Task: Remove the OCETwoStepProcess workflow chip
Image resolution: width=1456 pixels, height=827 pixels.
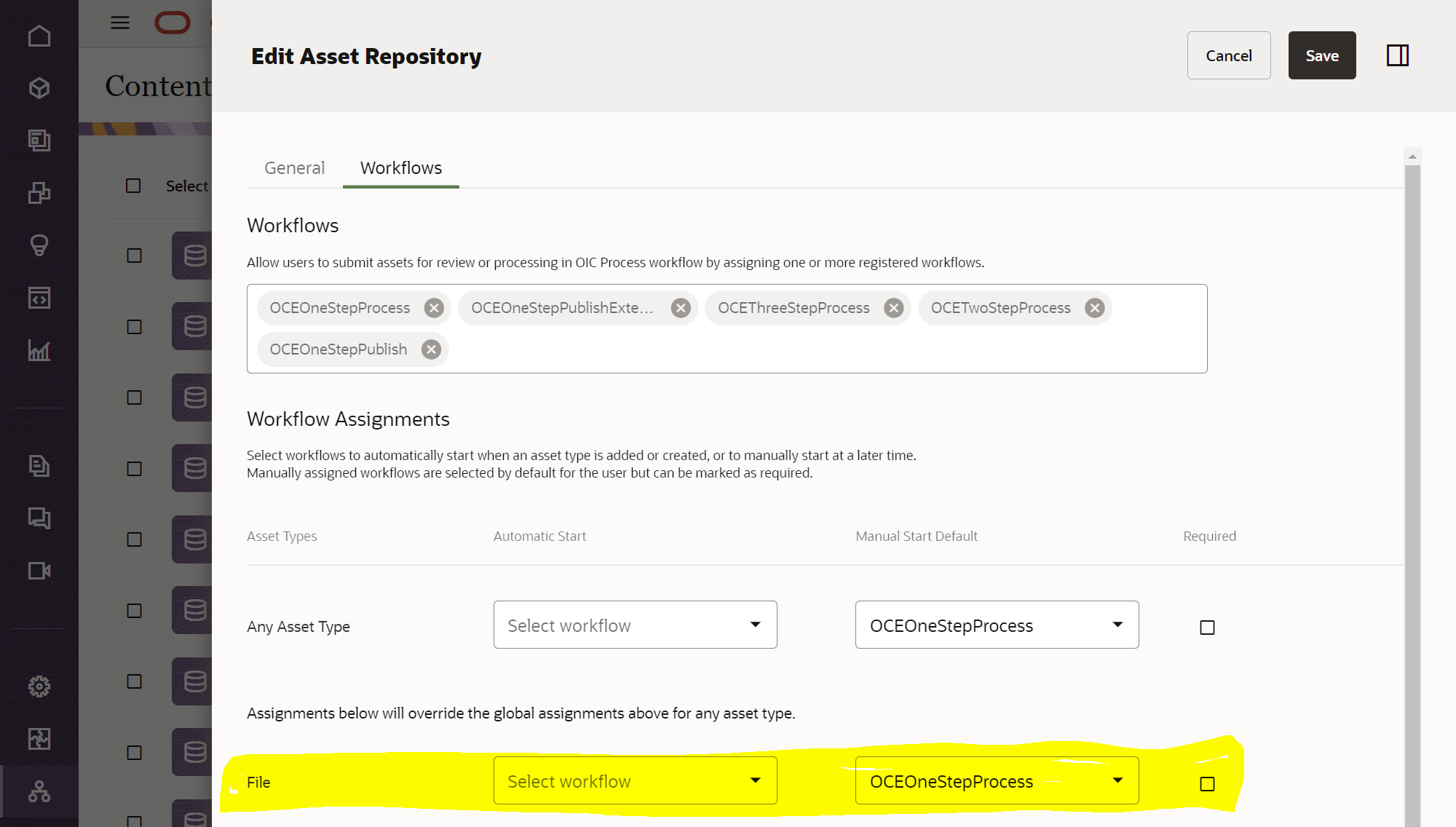Action: coord(1095,308)
